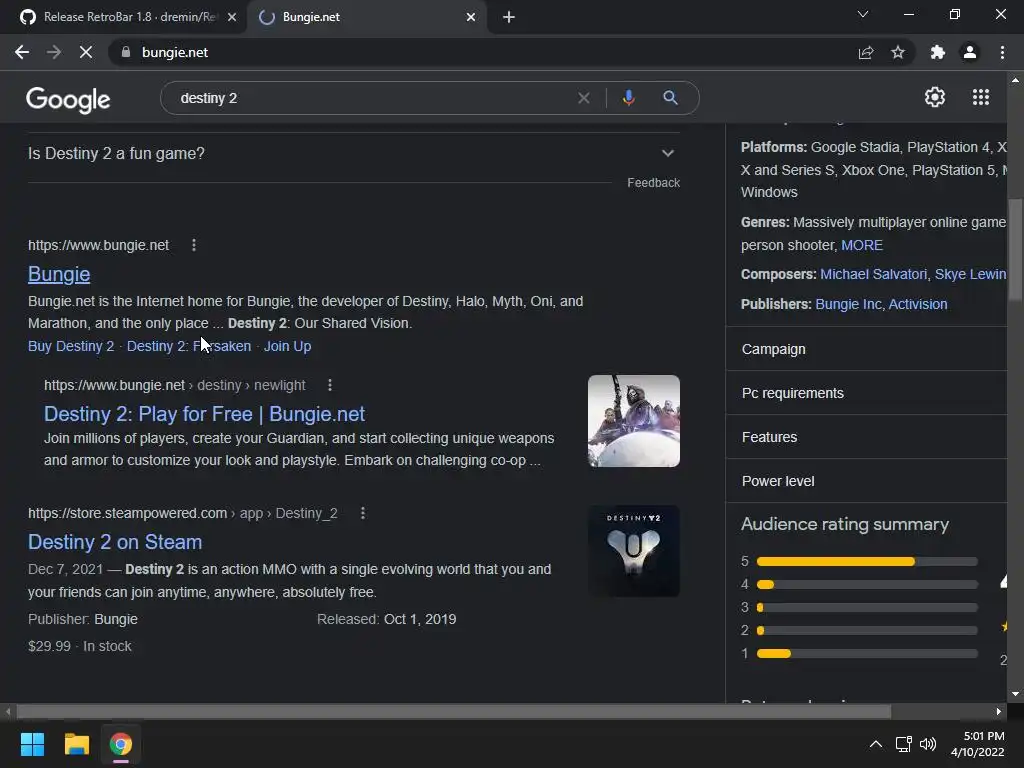The image size is (1024, 768).
Task: Click the 4-star rating bar
Action: coord(867,584)
